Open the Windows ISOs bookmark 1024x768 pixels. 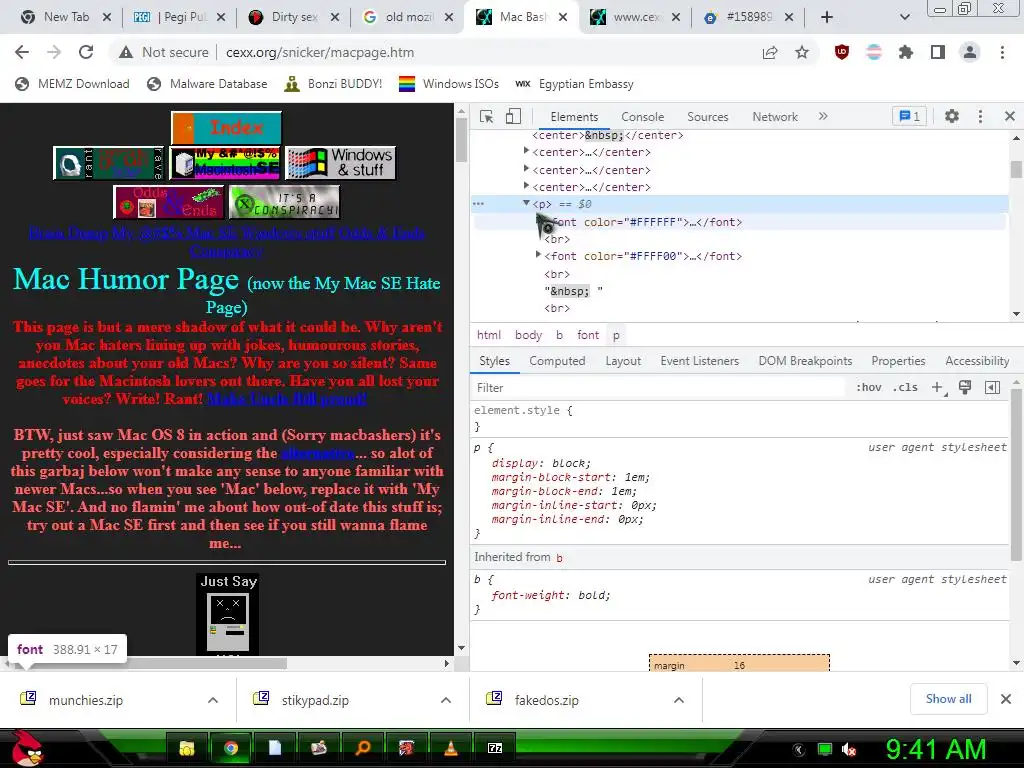(x=449, y=84)
